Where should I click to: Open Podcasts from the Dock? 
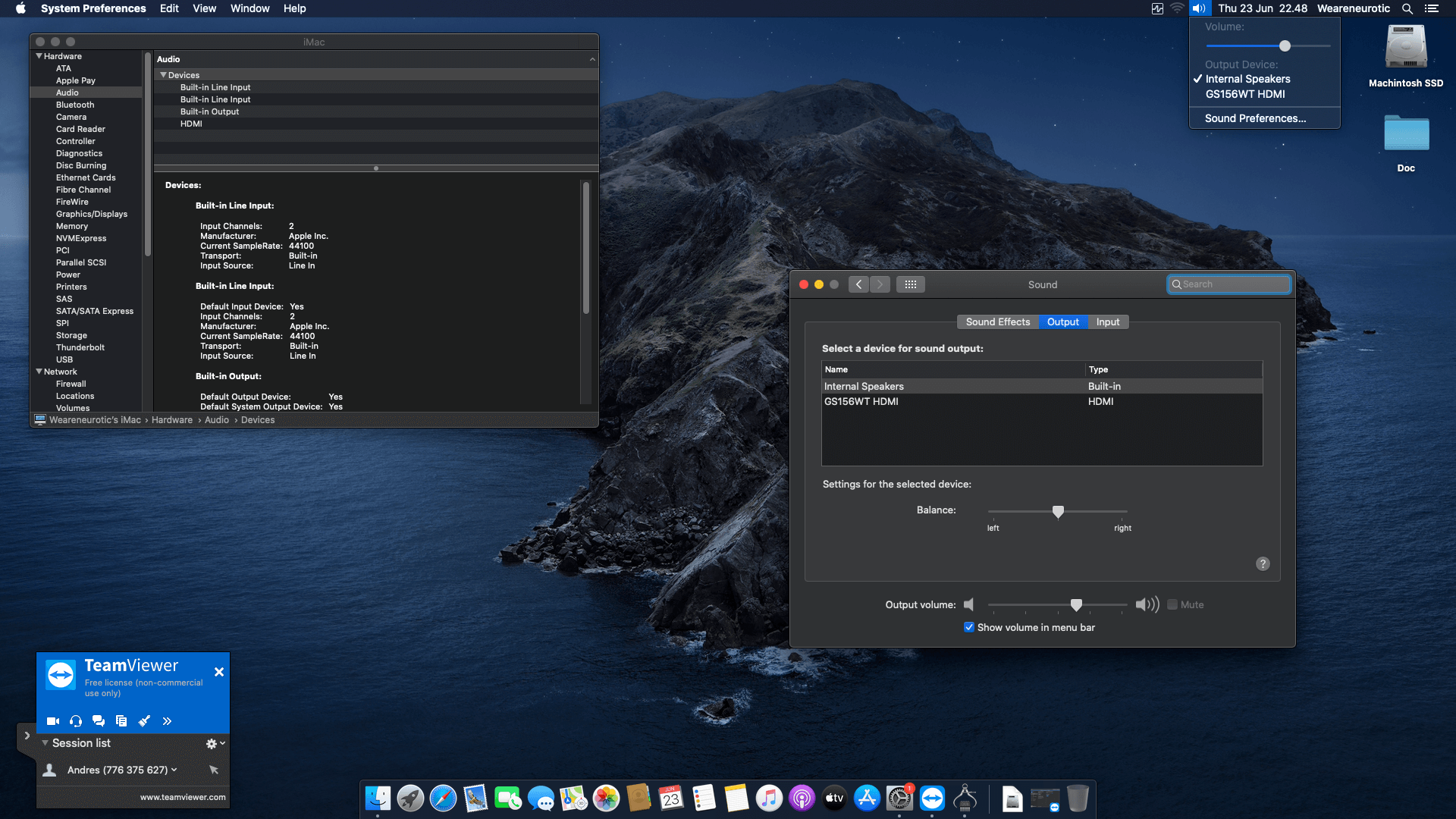pos(802,798)
